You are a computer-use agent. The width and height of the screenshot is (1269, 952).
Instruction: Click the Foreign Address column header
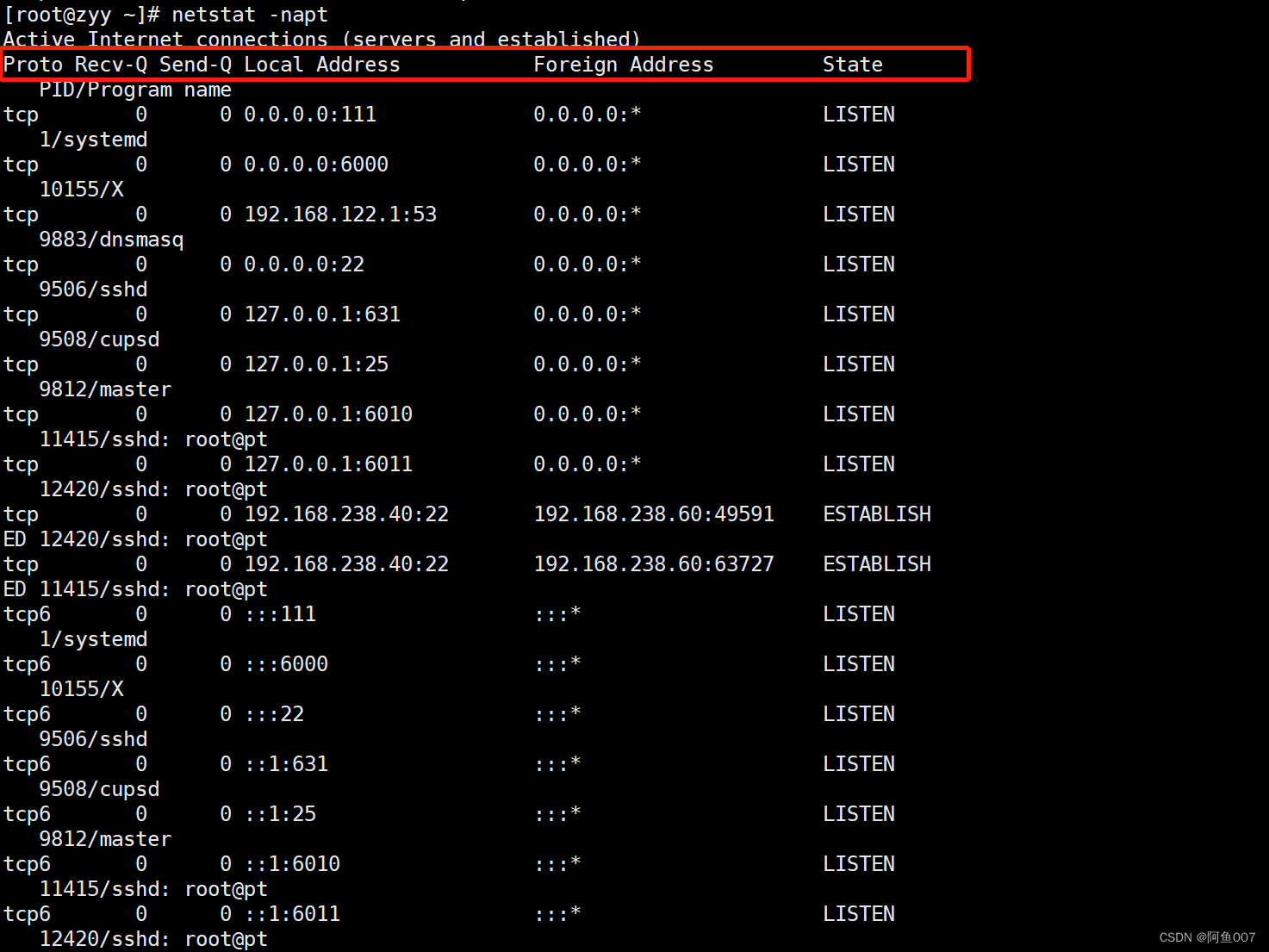click(623, 64)
